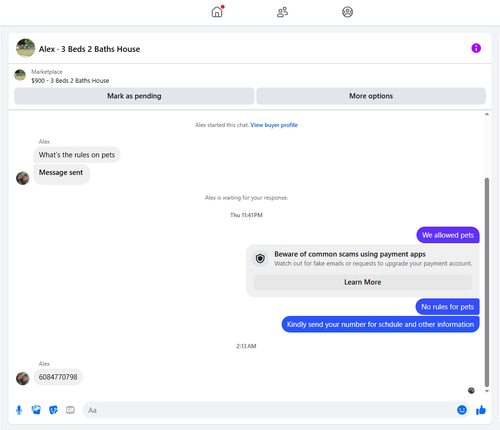The width and height of the screenshot is (500, 430).
Task: Open View buyer profile link
Action: [274, 125]
